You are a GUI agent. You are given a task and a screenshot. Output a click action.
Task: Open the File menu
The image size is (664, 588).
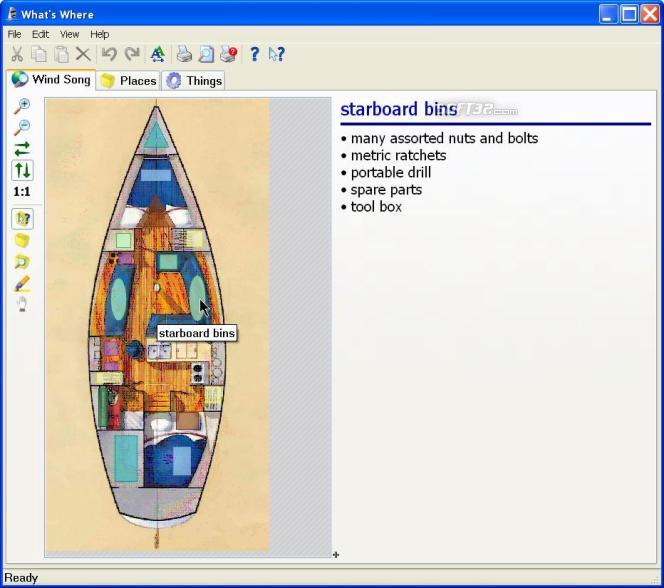click(x=14, y=34)
